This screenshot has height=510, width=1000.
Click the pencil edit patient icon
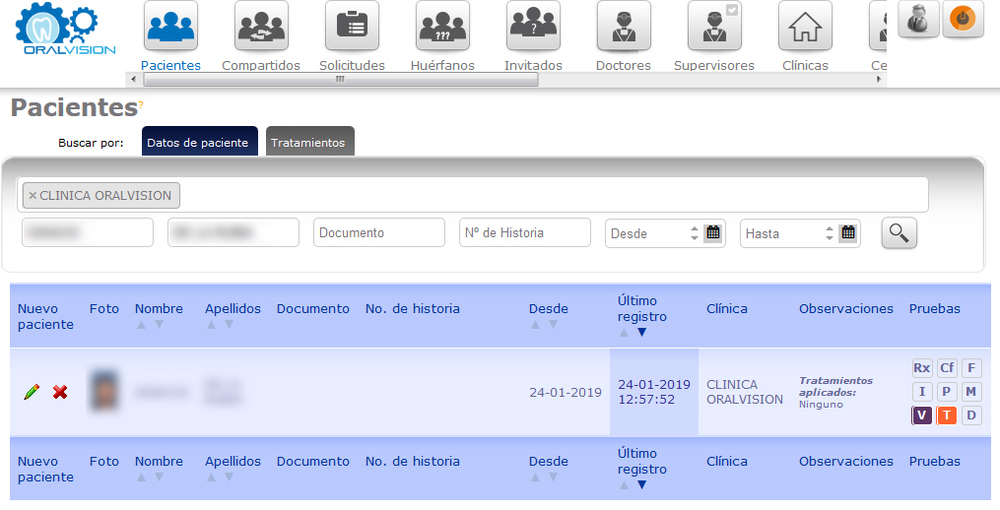click(32, 392)
